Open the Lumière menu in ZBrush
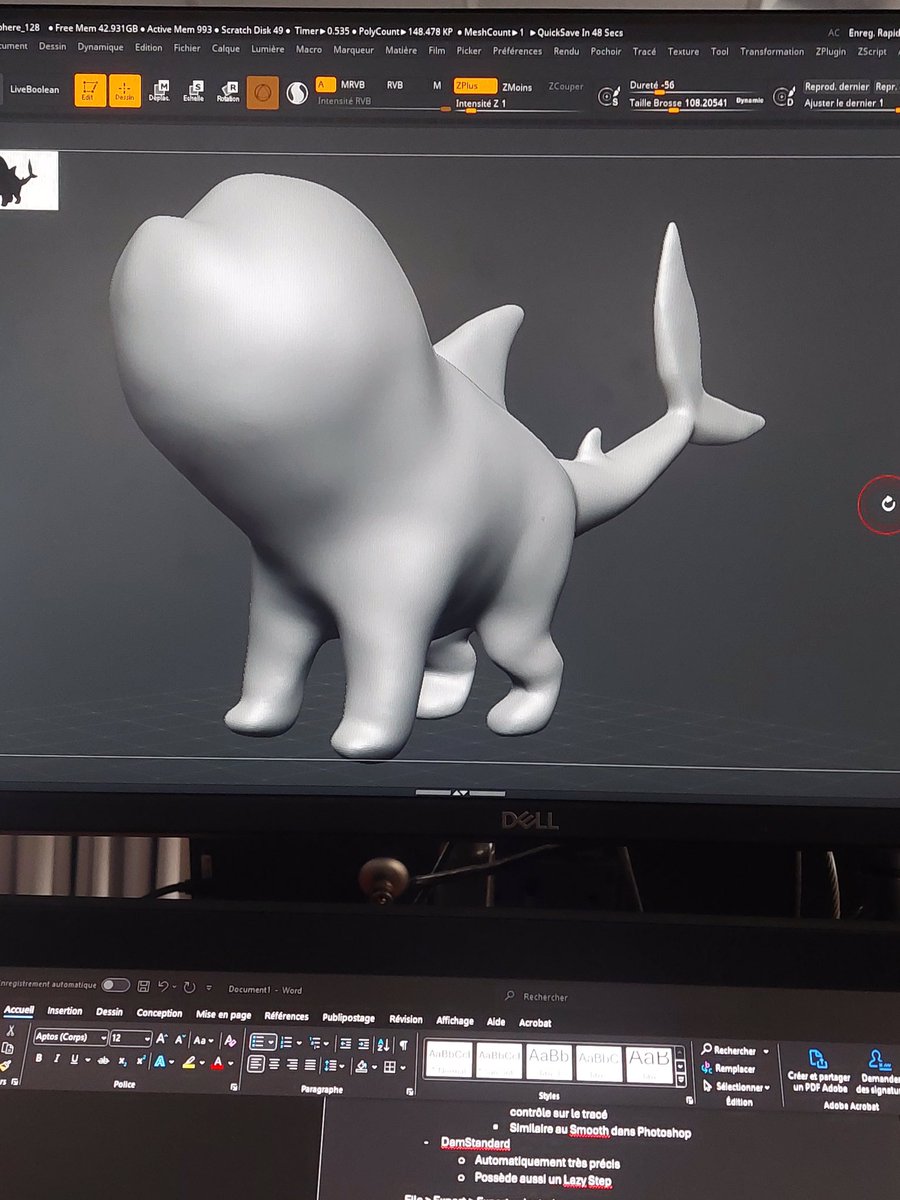The image size is (900, 1200). [267, 49]
